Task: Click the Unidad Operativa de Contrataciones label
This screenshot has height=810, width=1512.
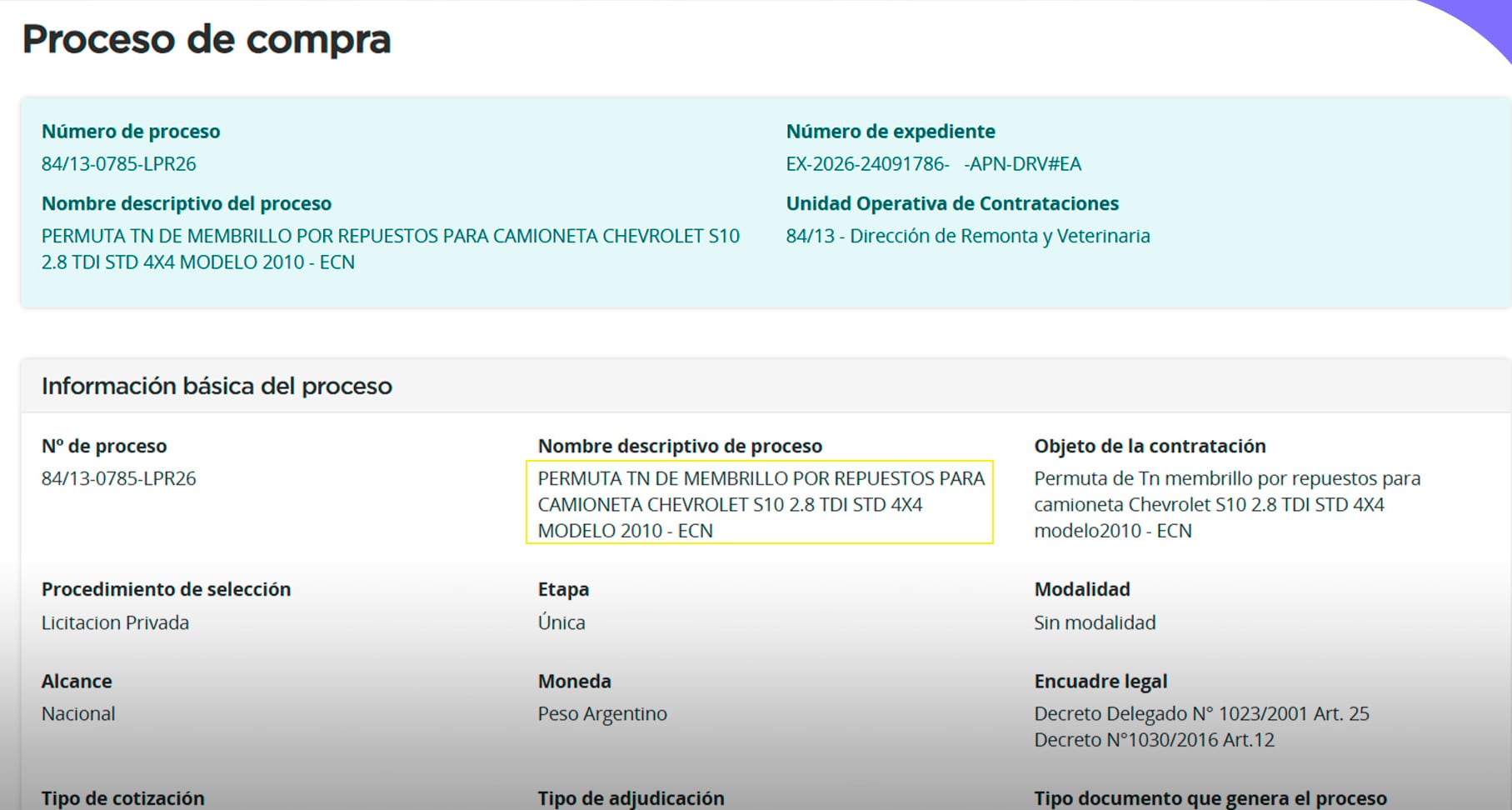Action: point(952,204)
